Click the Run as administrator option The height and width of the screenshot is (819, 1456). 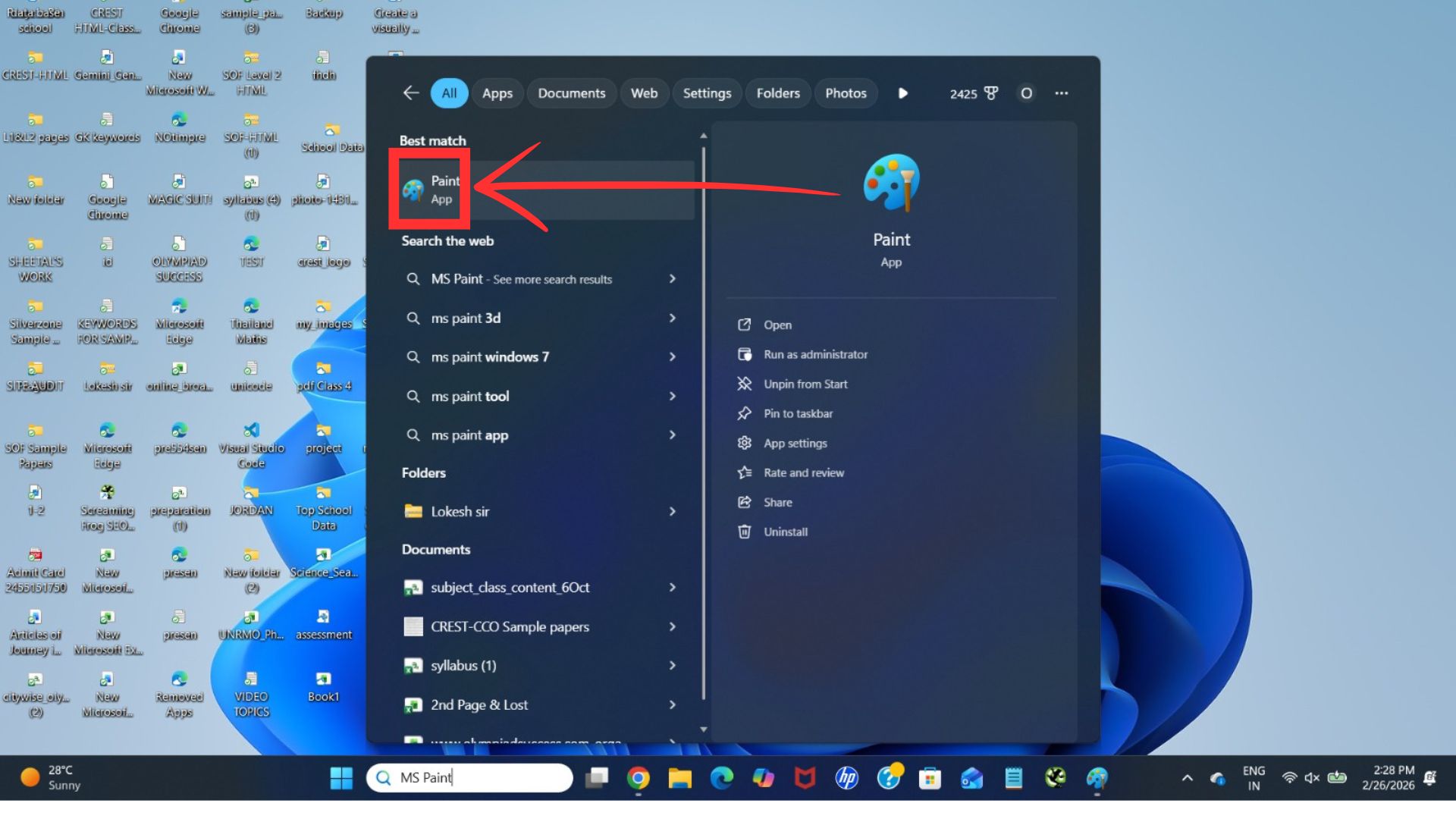(815, 354)
